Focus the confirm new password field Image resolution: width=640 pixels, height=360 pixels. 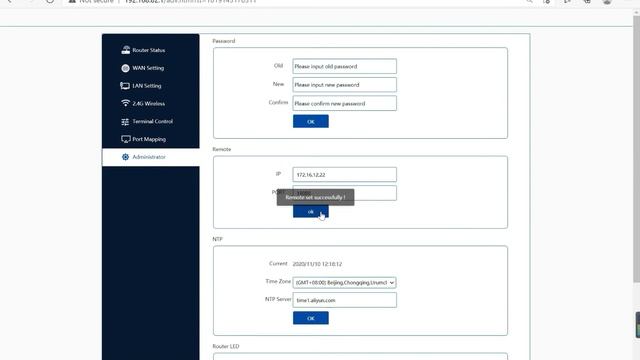[344, 103]
